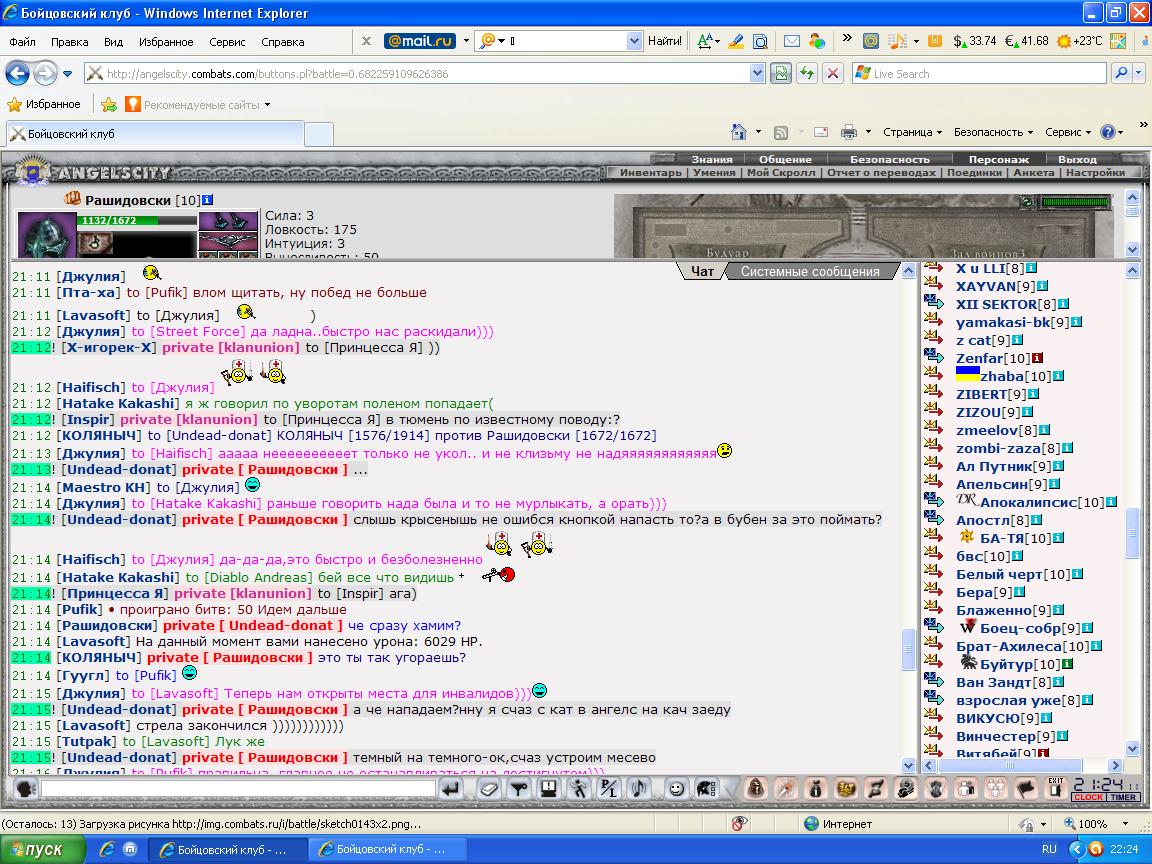Click the TIMER mode label
Image resolution: width=1152 pixels, height=864 pixels.
pos(1123,797)
